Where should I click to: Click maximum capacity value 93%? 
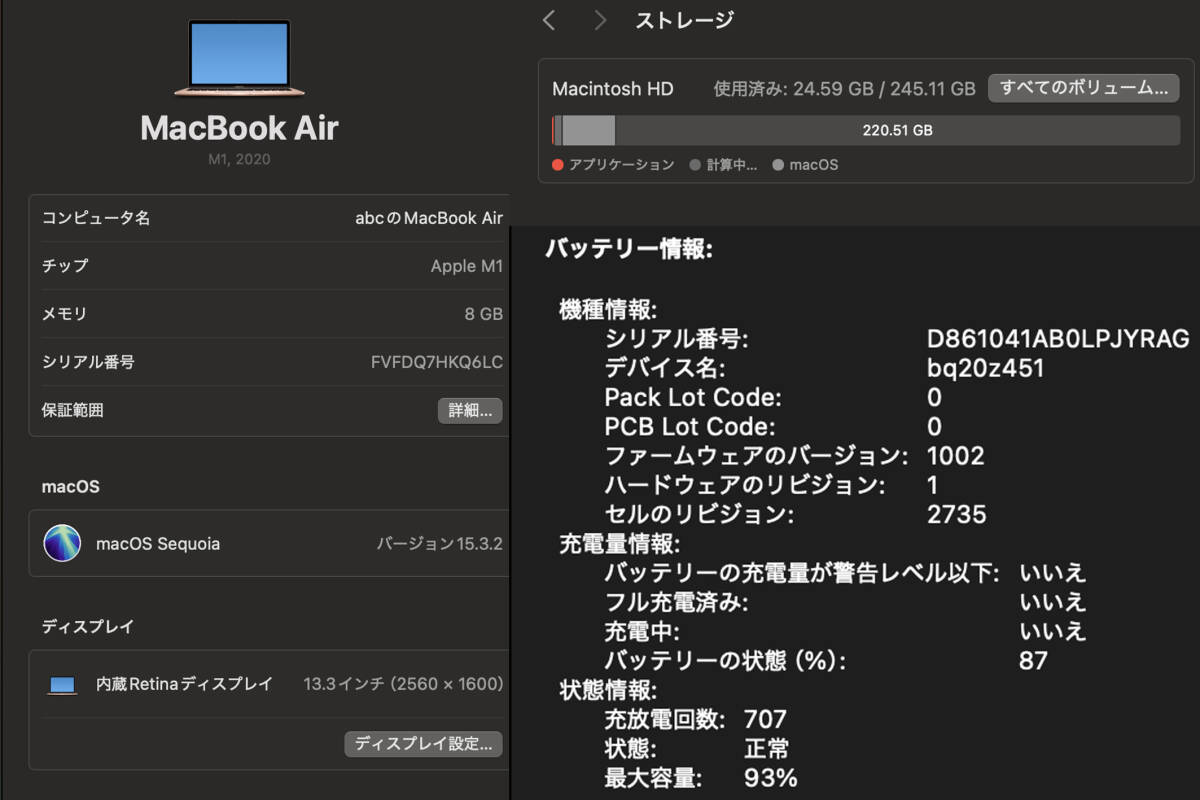771,778
